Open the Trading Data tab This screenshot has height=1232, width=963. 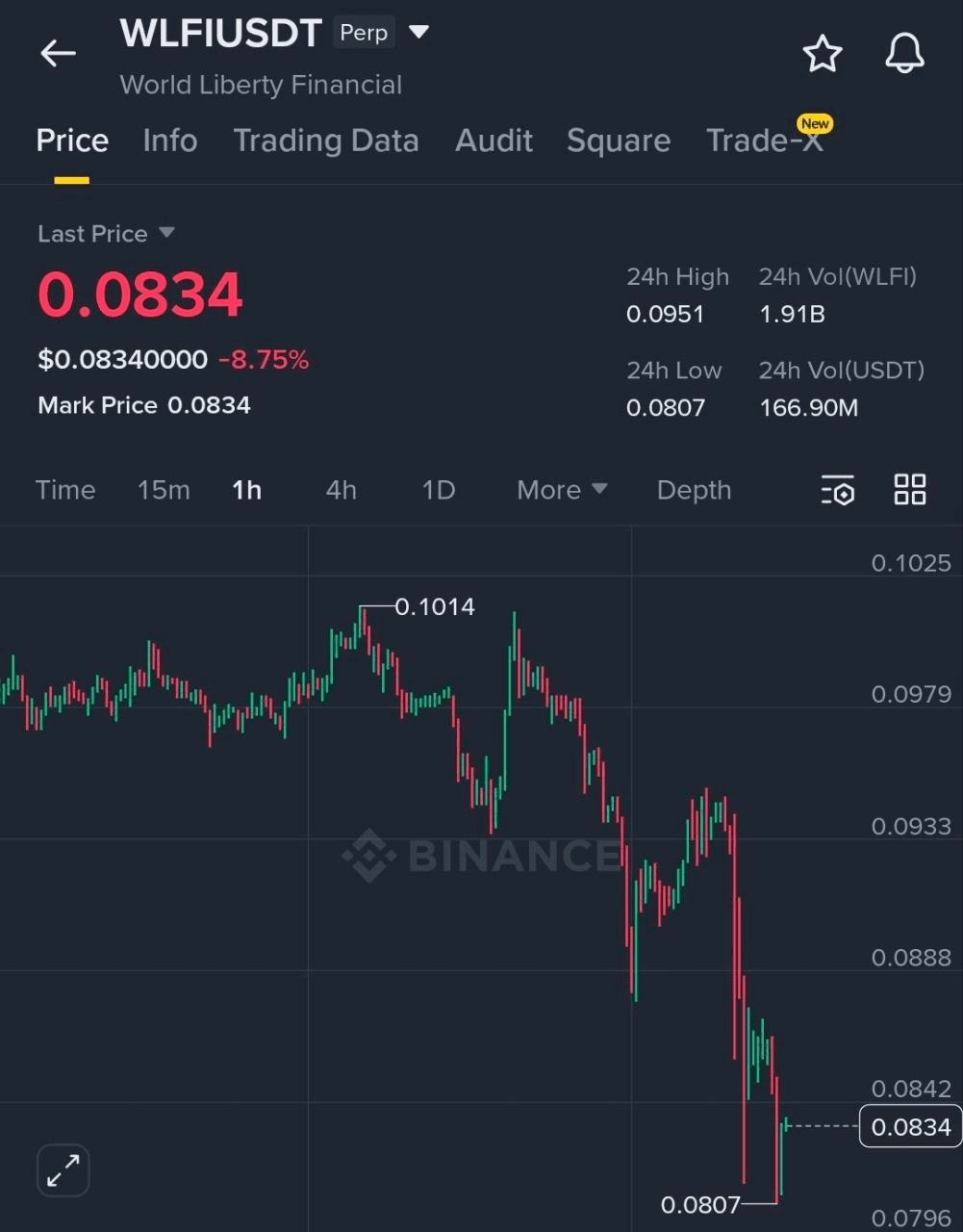tap(326, 141)
